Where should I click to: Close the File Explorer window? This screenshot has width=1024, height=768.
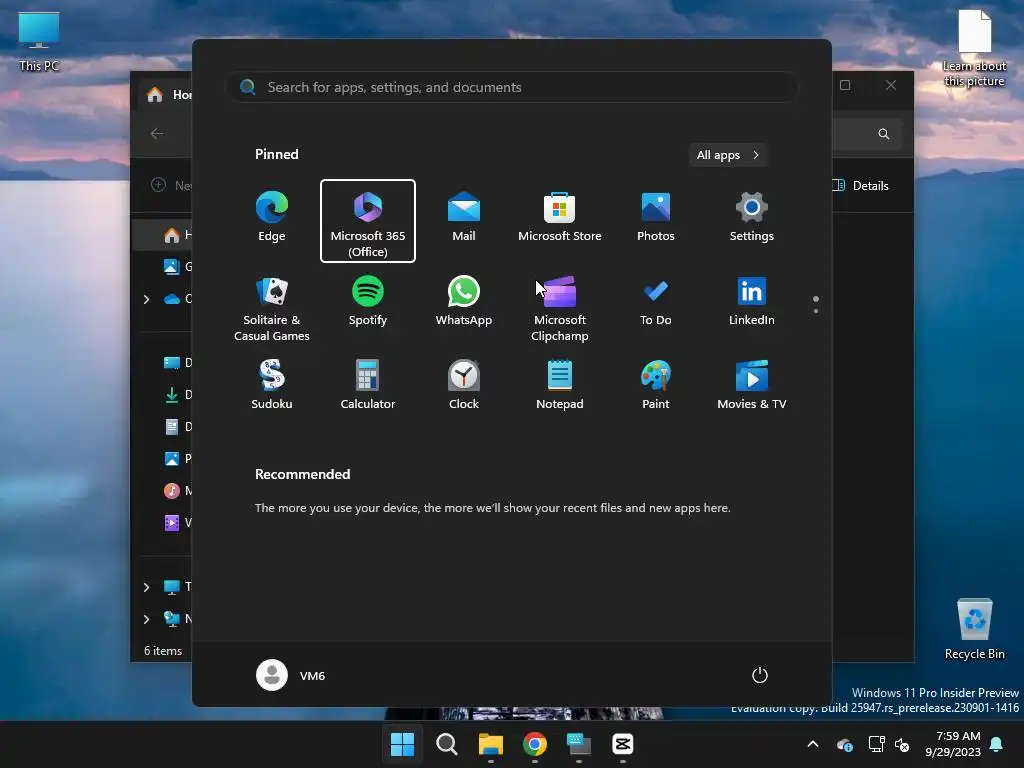pyautogui.click(x=891, y=85)
